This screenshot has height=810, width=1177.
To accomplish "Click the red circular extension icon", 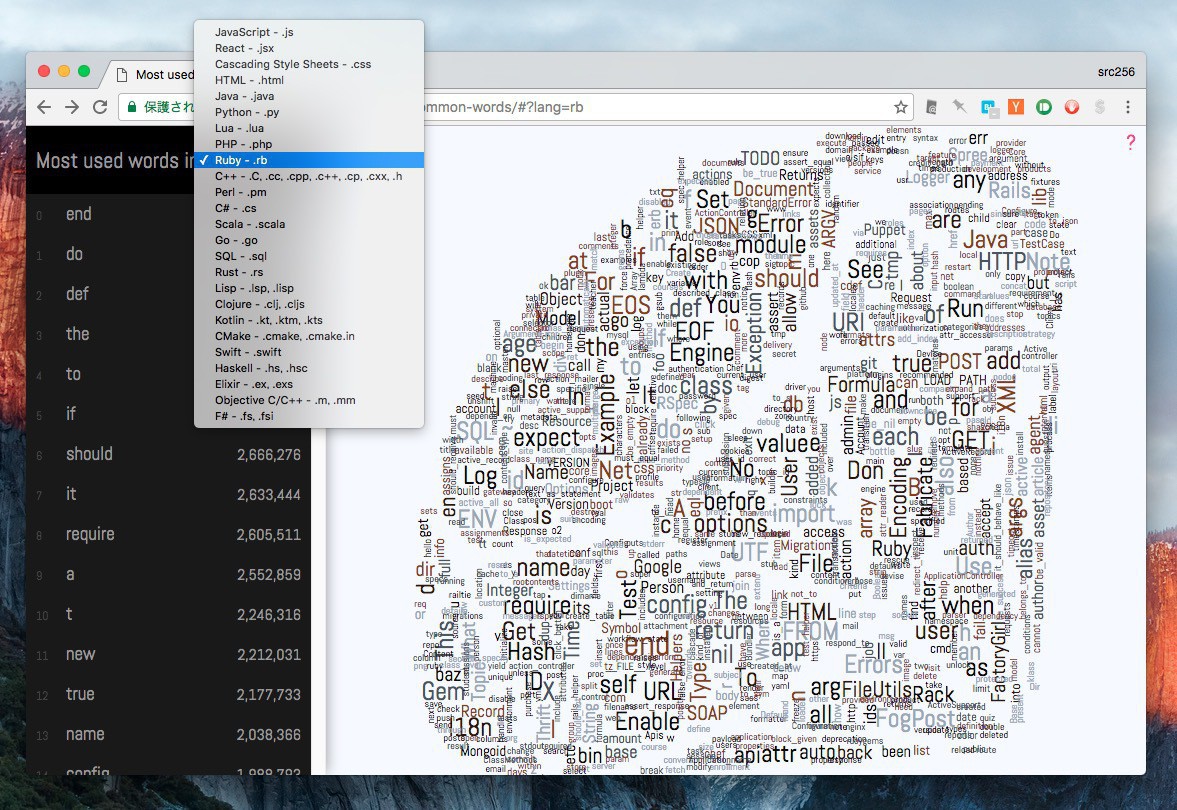I will coord(1072,107).
